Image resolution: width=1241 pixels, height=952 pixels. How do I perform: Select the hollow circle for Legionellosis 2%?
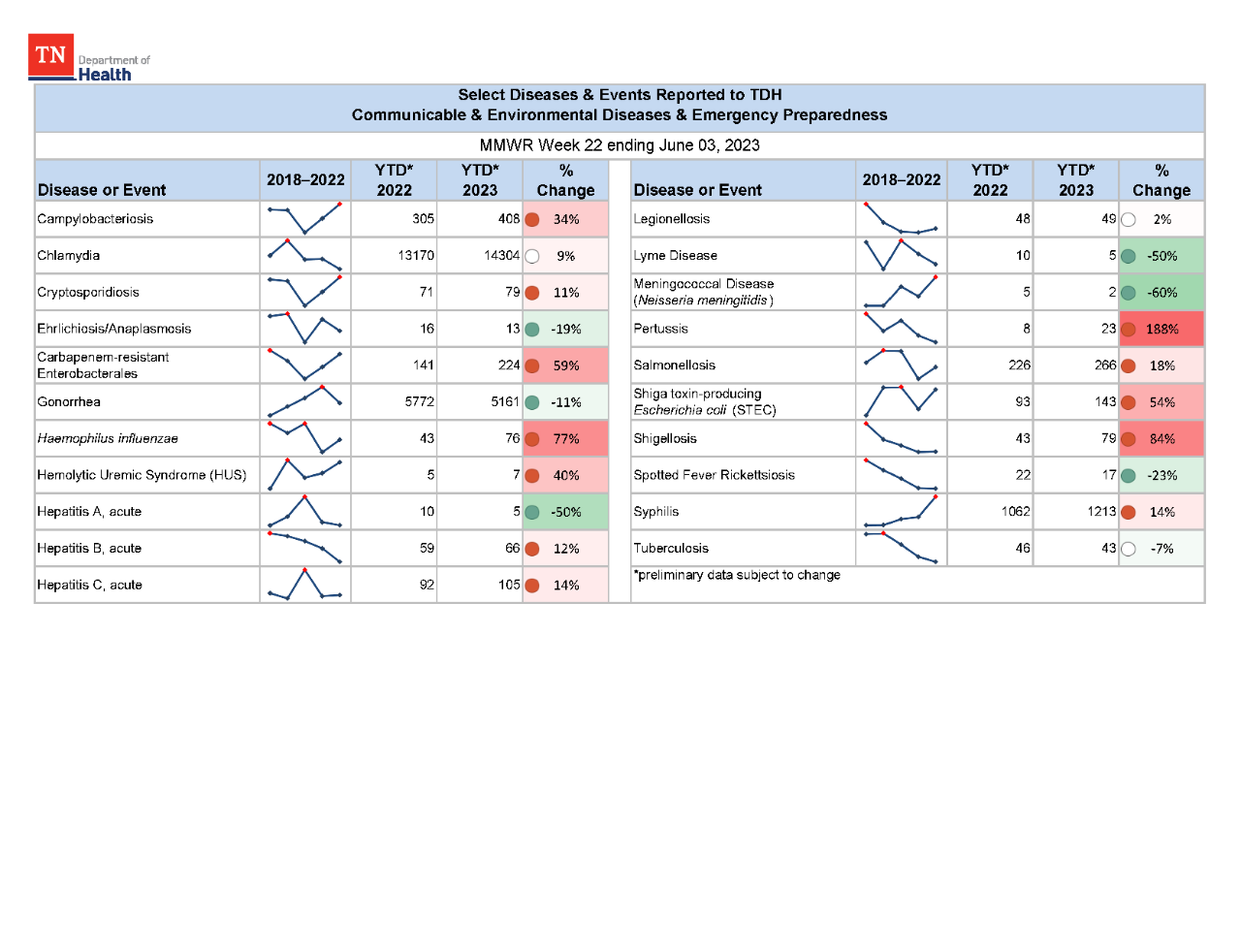[x=1129, y=219]
